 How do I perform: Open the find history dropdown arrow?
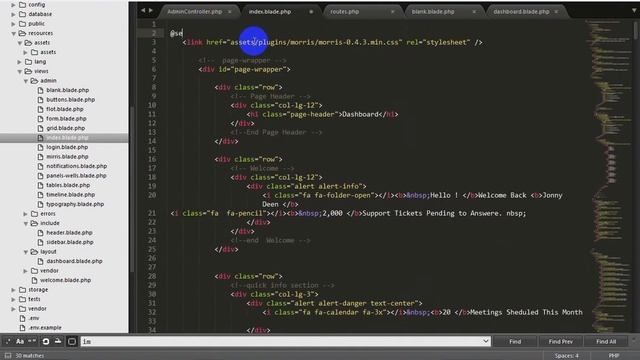pos(485,341)
